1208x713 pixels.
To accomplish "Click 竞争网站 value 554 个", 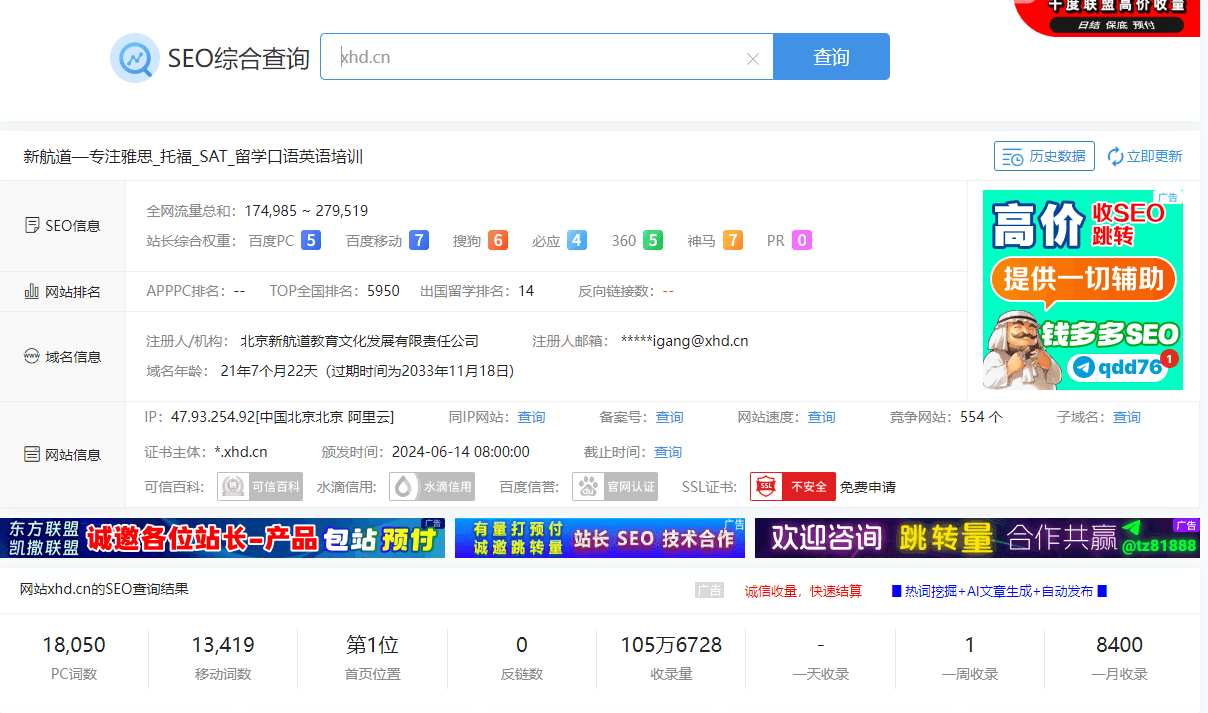I will [x=981, y=417].
